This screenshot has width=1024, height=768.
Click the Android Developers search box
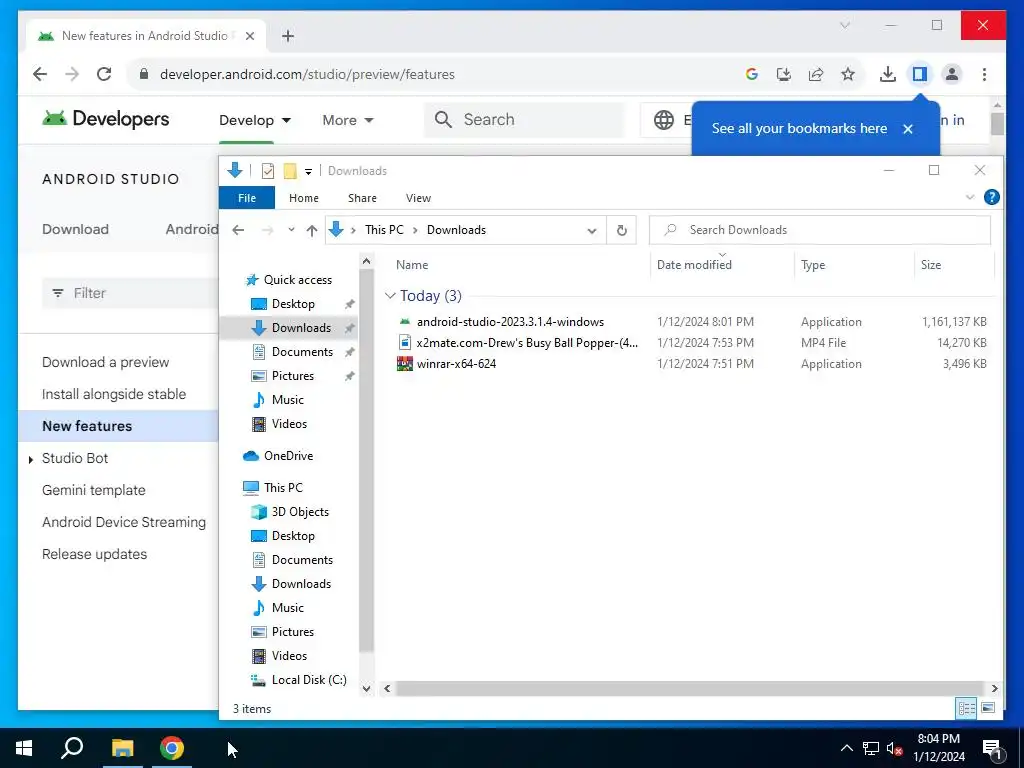click(x=524, y=120)
